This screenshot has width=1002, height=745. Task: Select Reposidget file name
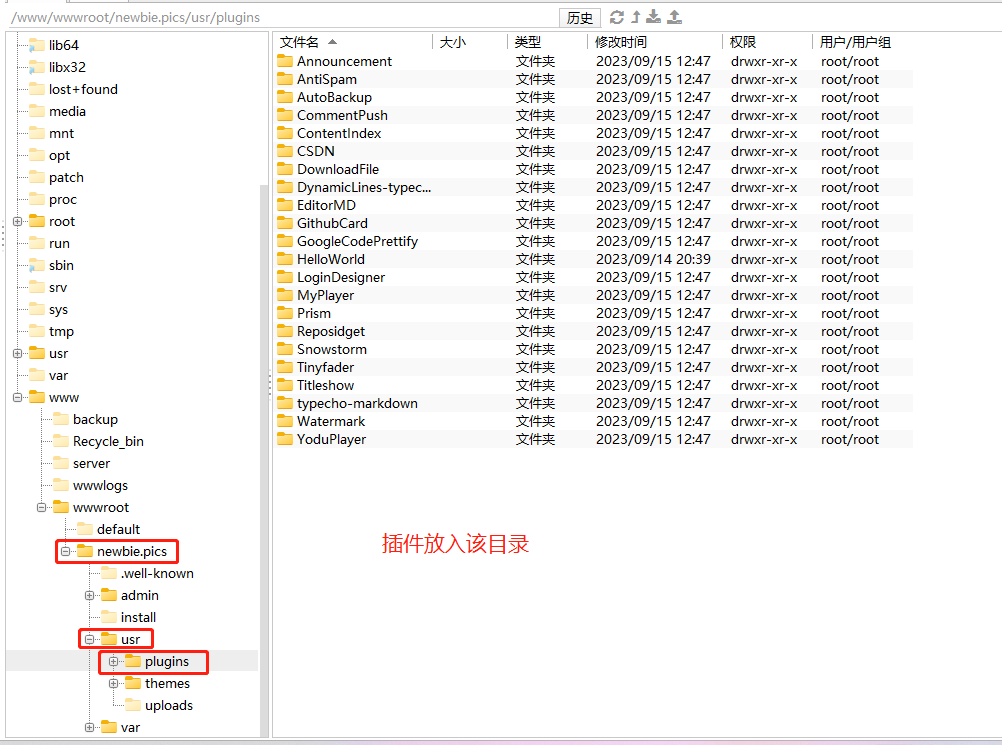(x=331, y=331)
